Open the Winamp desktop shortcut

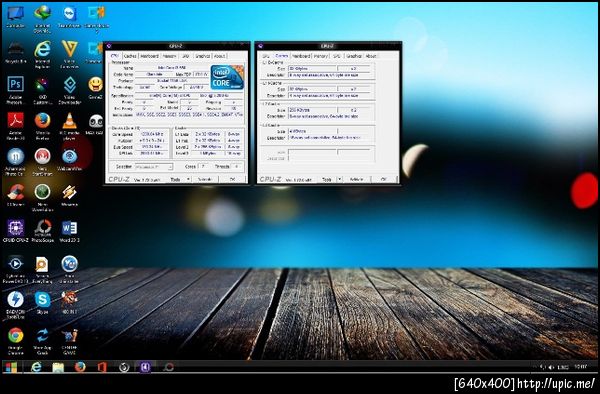(69, 195)
